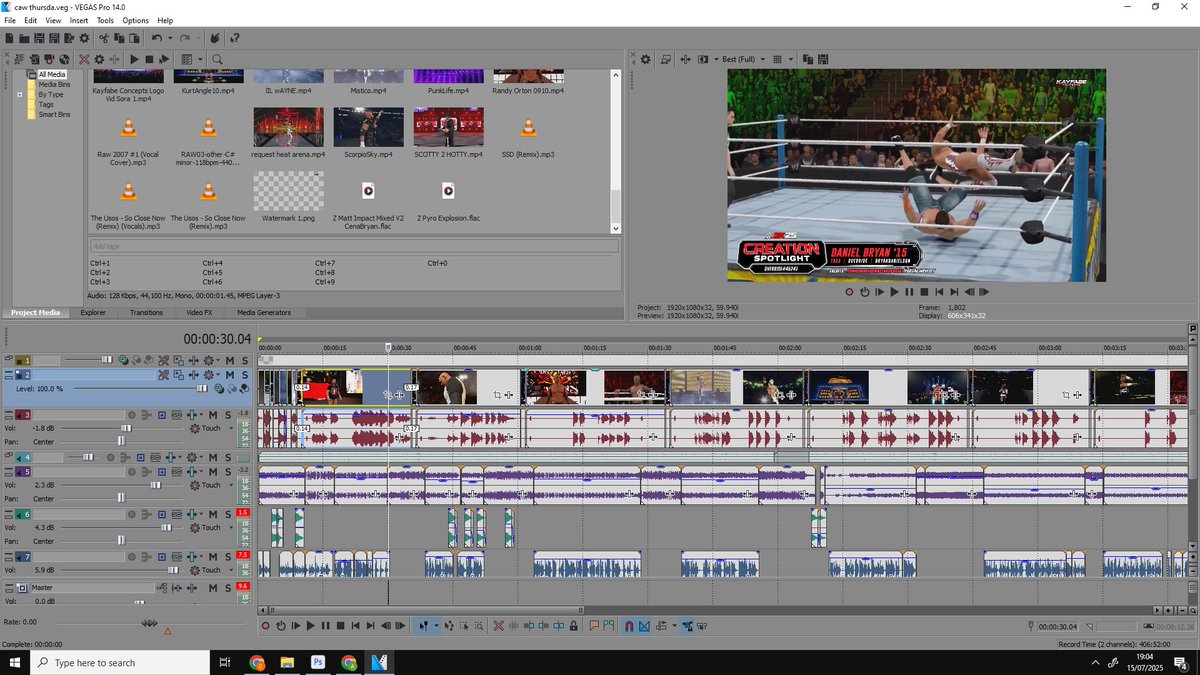Switch to the Video FX tab

200,312
